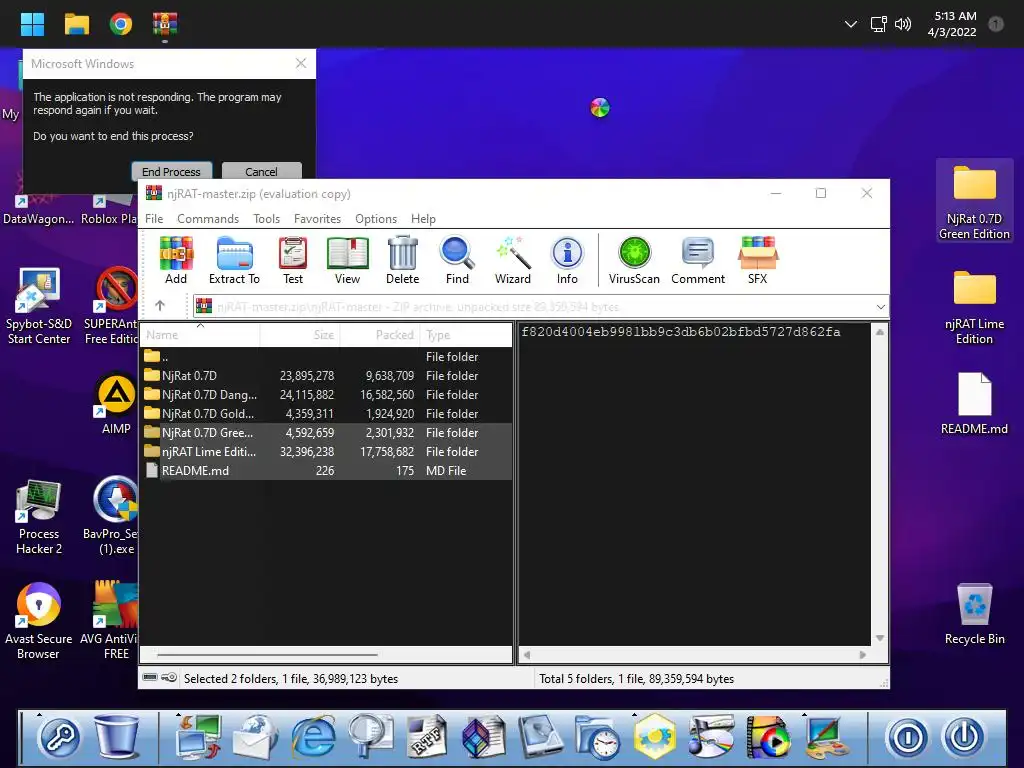Image resolution: width=1024 pixels, height=768 pixels.
Task: Select the Recycle Bin desktop icon
Action: point(974,614)
